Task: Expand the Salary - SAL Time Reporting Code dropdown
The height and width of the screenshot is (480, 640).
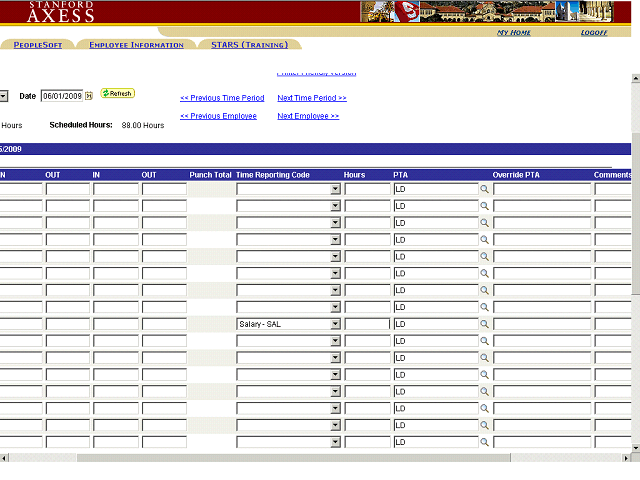Action: 335,324
